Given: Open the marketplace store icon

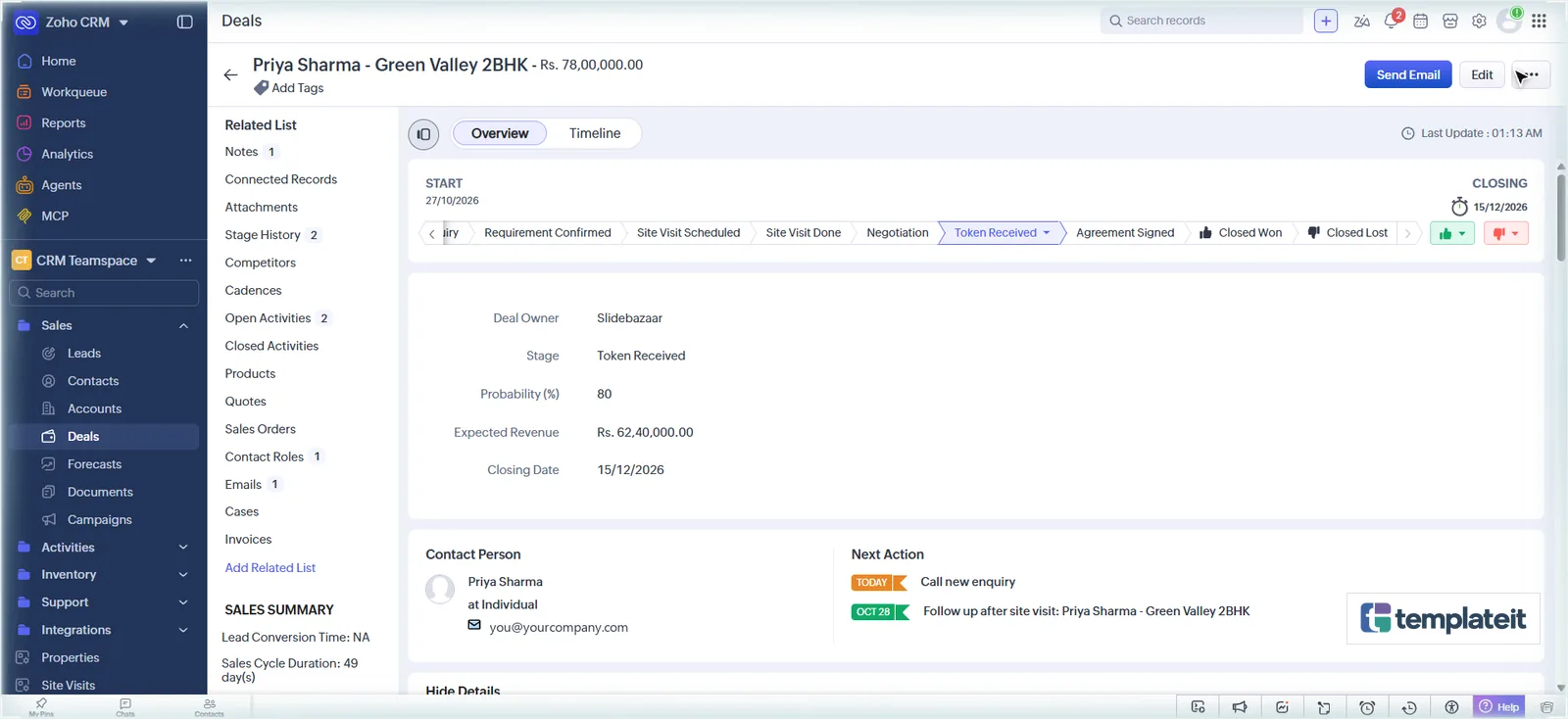Looking at the screenshot, I should (x=1450, y=21).
